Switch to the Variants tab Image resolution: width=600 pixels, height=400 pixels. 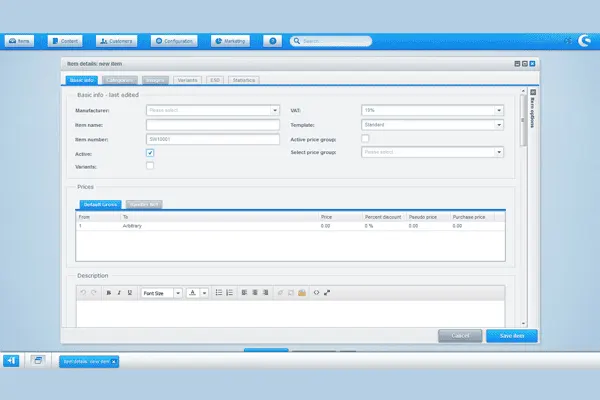click(x=186, y=80)
